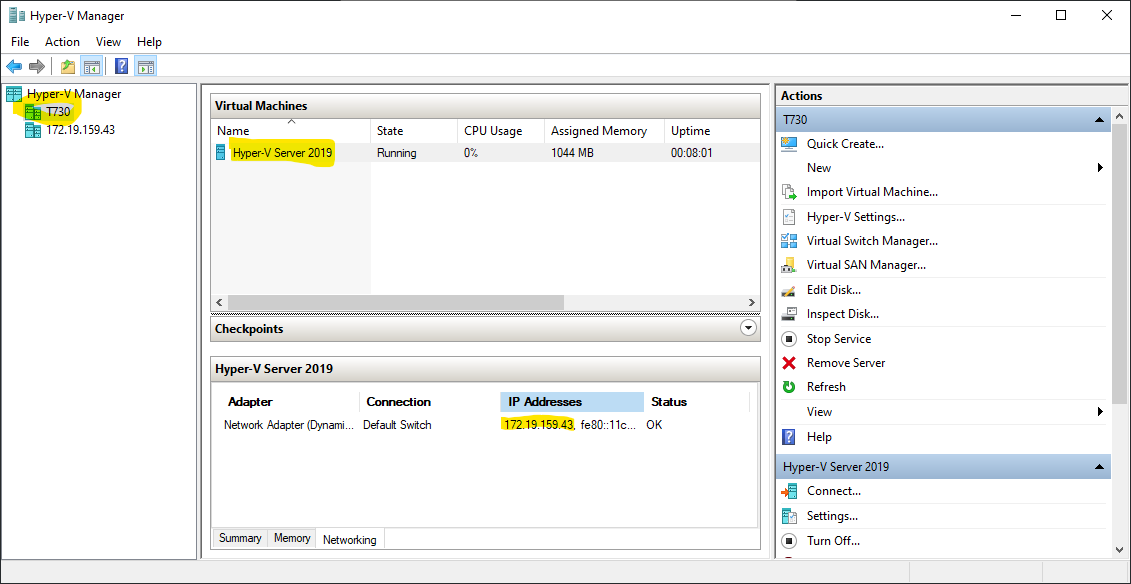The width and height of the screenshot is (1131, 584).
Task: Sort by the Assigned Memory column header
Action: [x=604, y=130]
